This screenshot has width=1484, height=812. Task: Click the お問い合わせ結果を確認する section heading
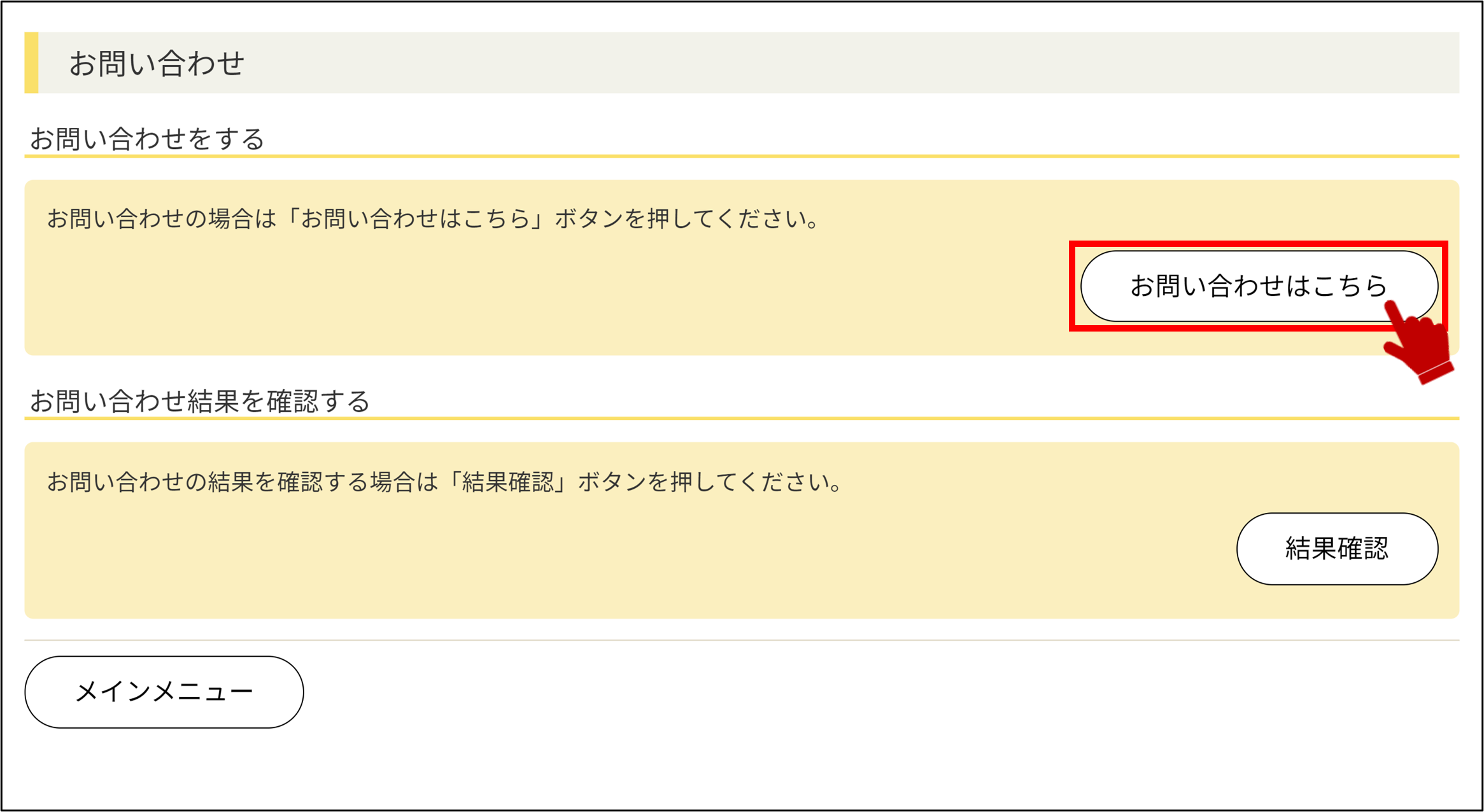click(x=199, y=401)
